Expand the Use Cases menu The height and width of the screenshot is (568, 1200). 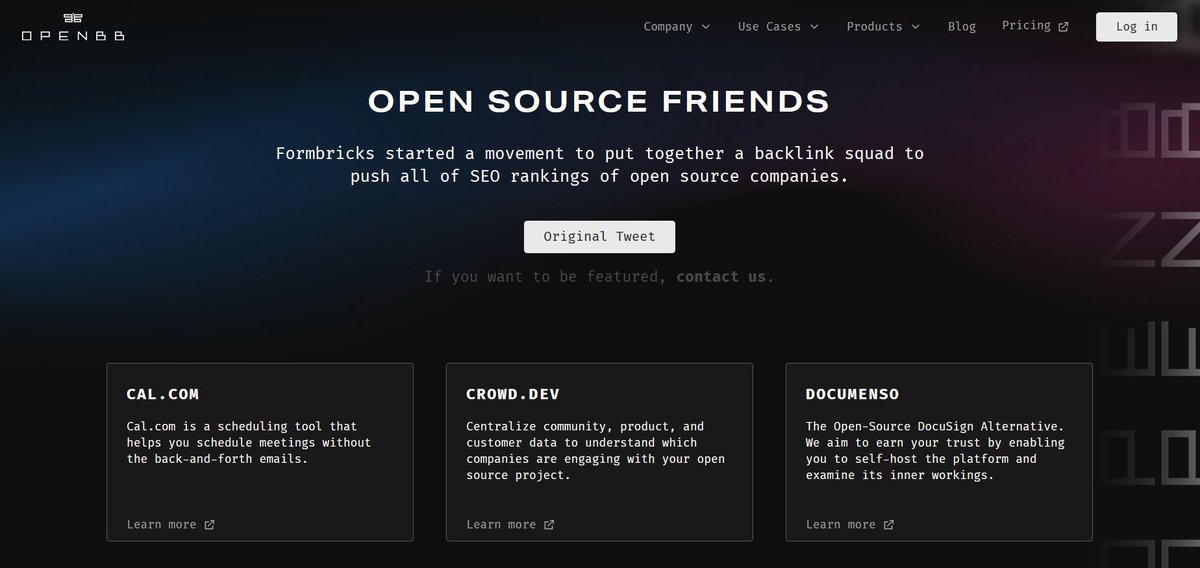click(778, 27)
